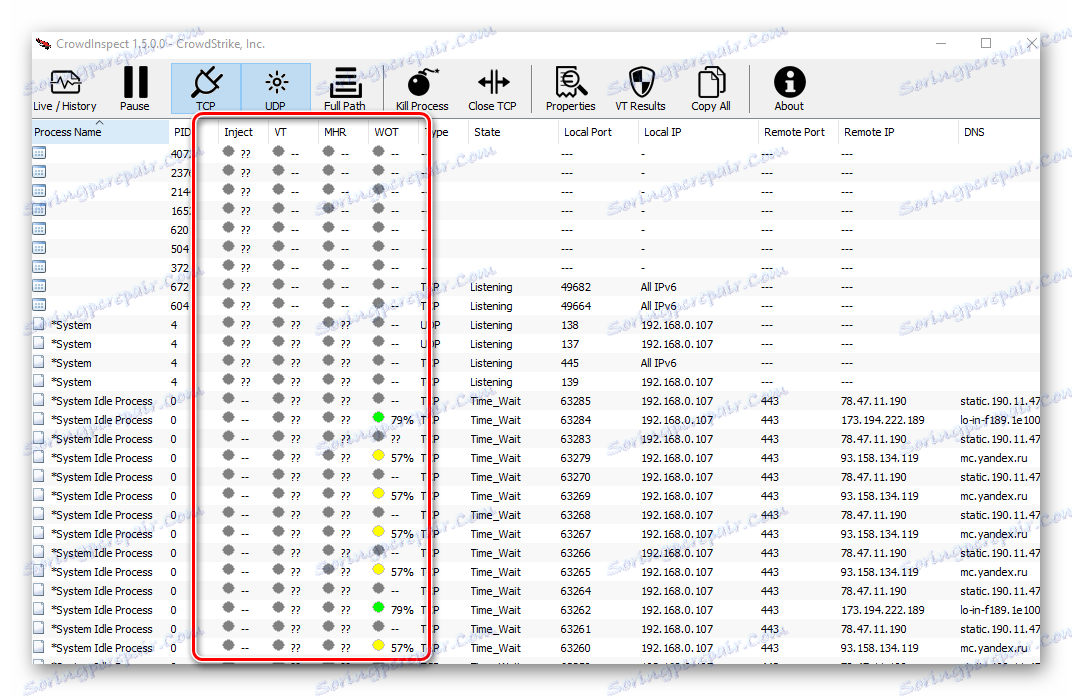This screenshot has width=1072, height=696.
Task: Click the DNS column header
Action: pyautogui.click(x=998, y=132)
